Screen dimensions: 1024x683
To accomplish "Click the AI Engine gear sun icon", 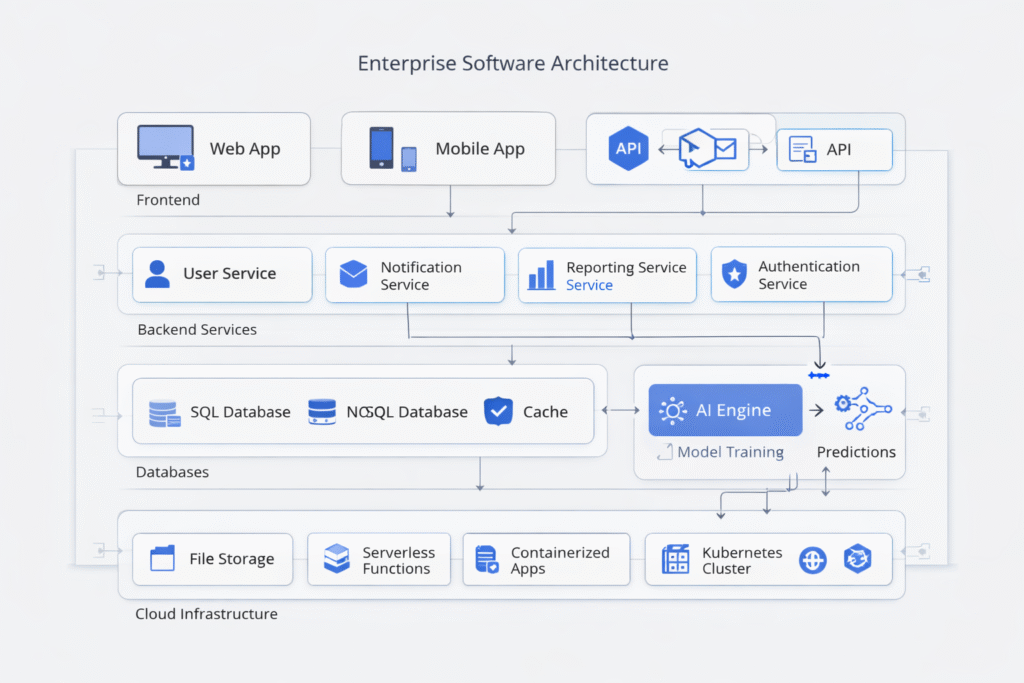I will 673,411.
